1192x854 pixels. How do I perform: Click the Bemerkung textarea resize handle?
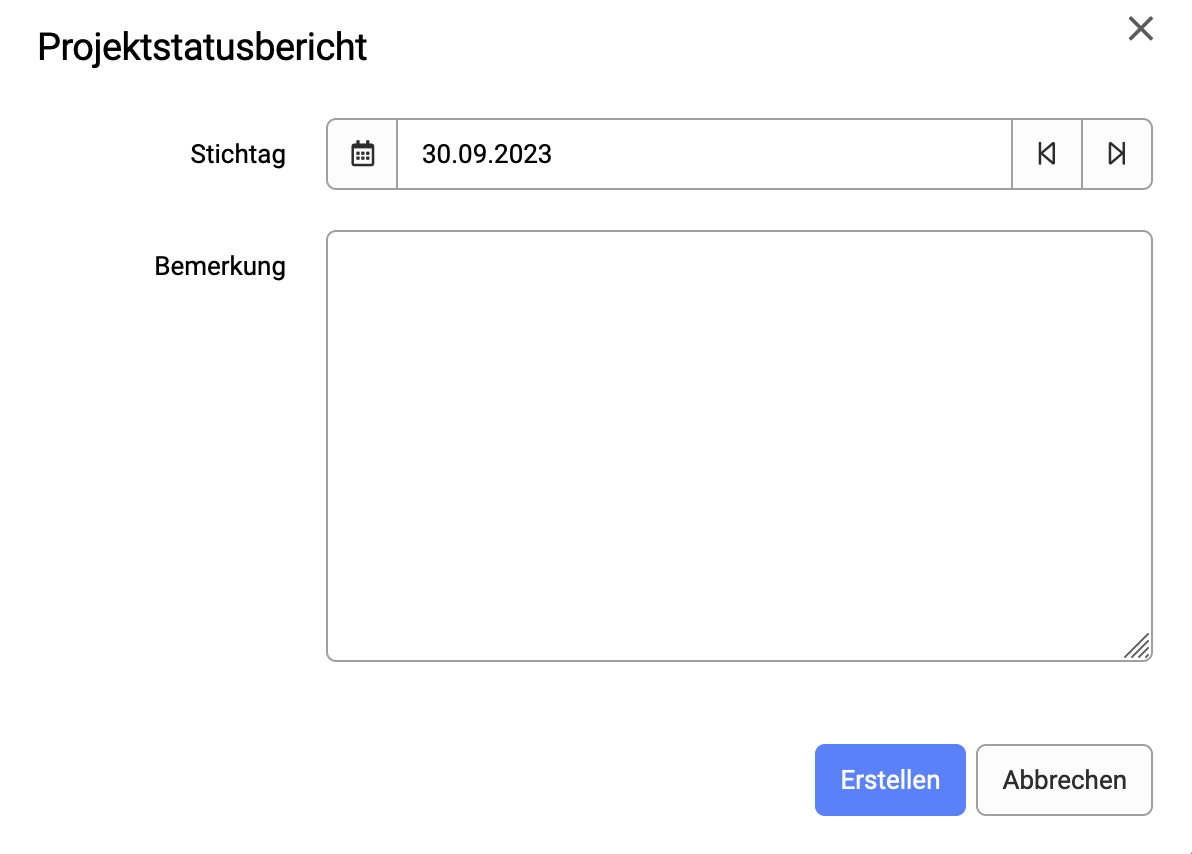pyautogui.click(x=1137, y=646)
